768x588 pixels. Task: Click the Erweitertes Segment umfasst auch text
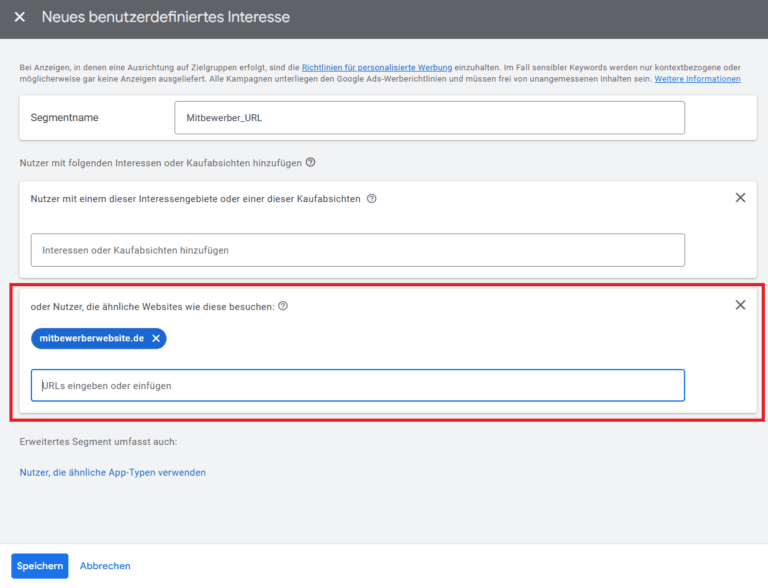[x=98, y=441]
